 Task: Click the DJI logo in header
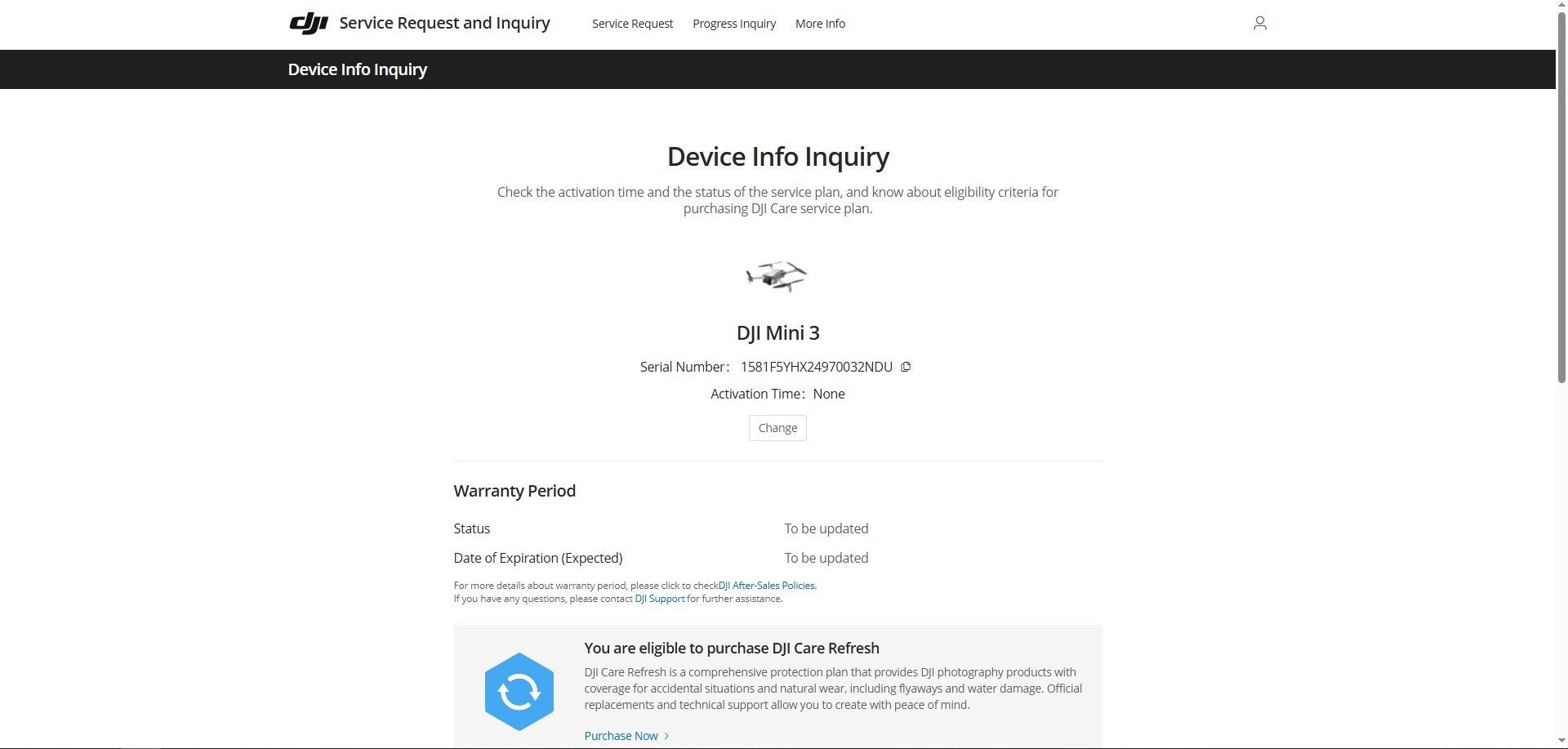coord(309,24)
